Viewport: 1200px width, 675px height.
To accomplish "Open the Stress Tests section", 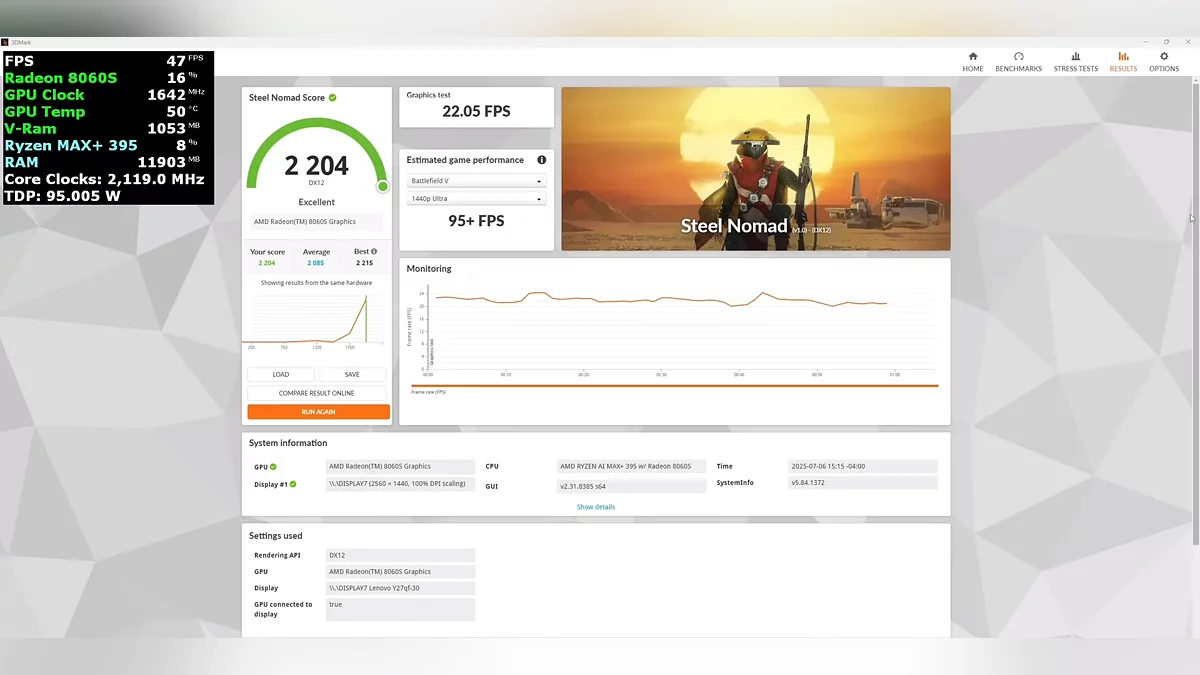I will point(1075,62).
